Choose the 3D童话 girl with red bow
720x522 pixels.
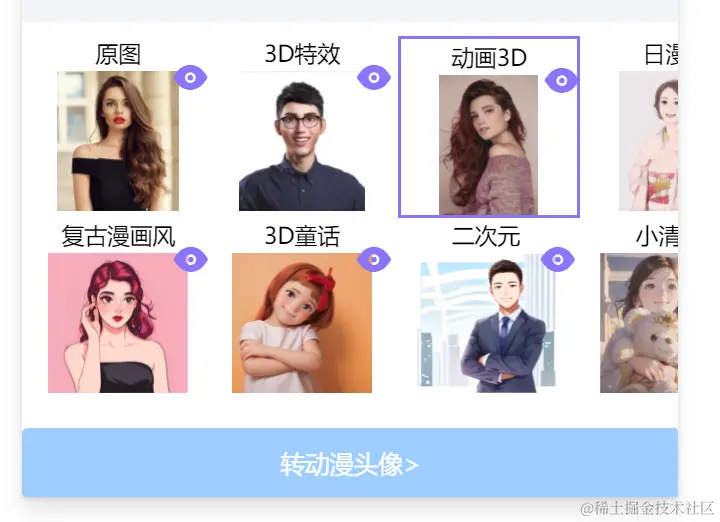302,323
